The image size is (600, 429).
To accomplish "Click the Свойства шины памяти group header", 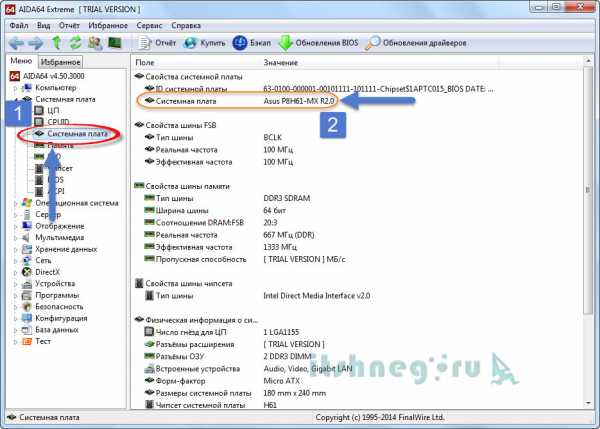I will (182, 186).
